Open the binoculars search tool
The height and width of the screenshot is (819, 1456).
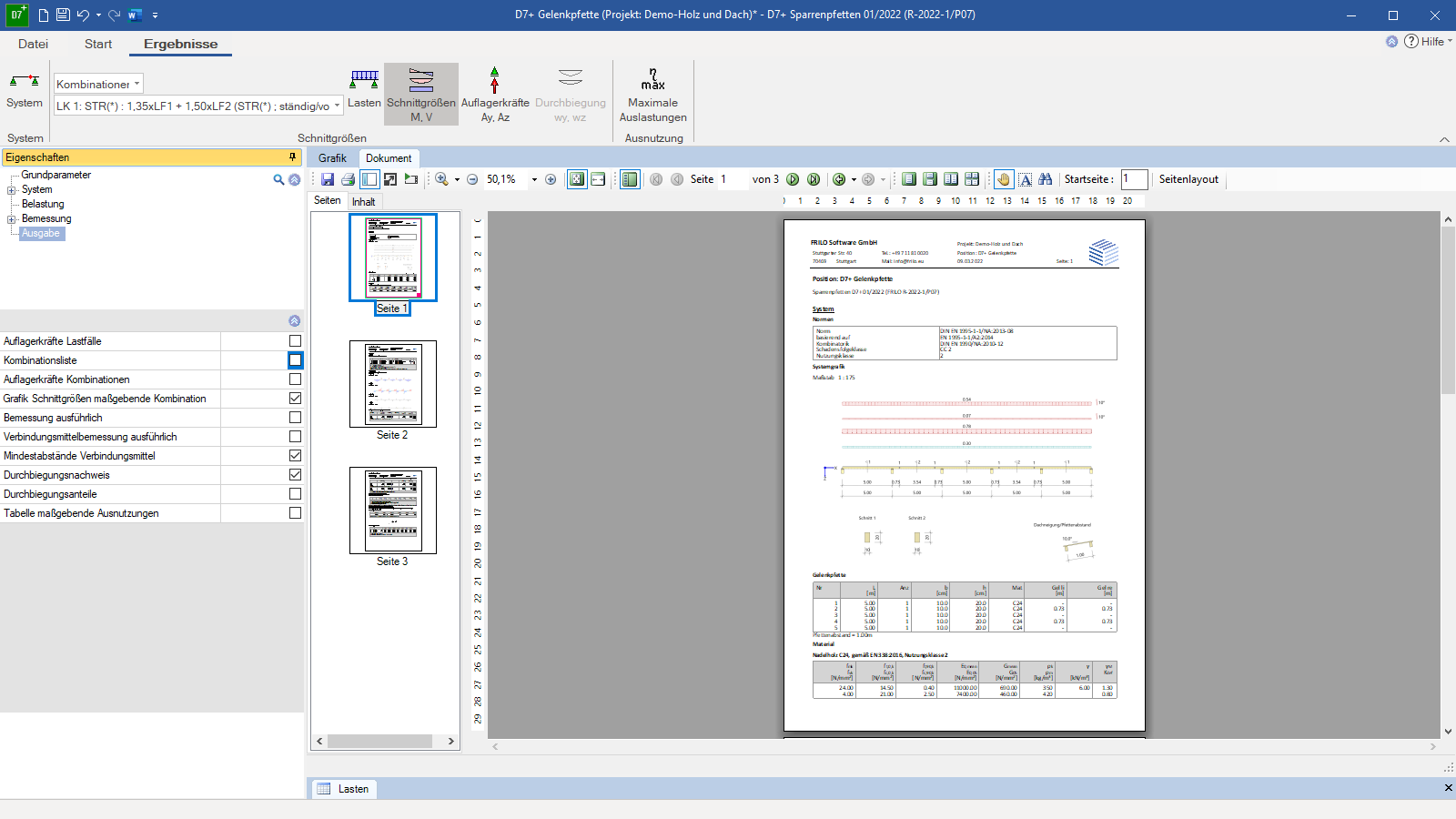click(1046, 179)
